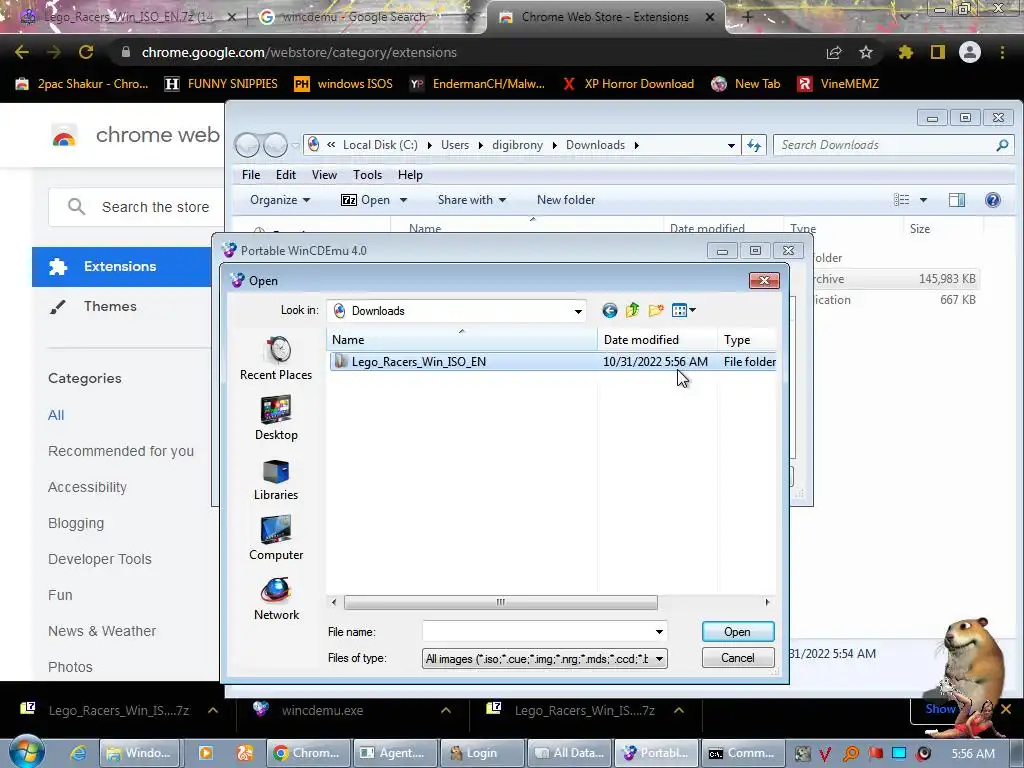The height and width of the screenshot is (768, 1024).
Task: Open Chrome profile avatar
Action: pyautogui.click(x=970, y=52)
